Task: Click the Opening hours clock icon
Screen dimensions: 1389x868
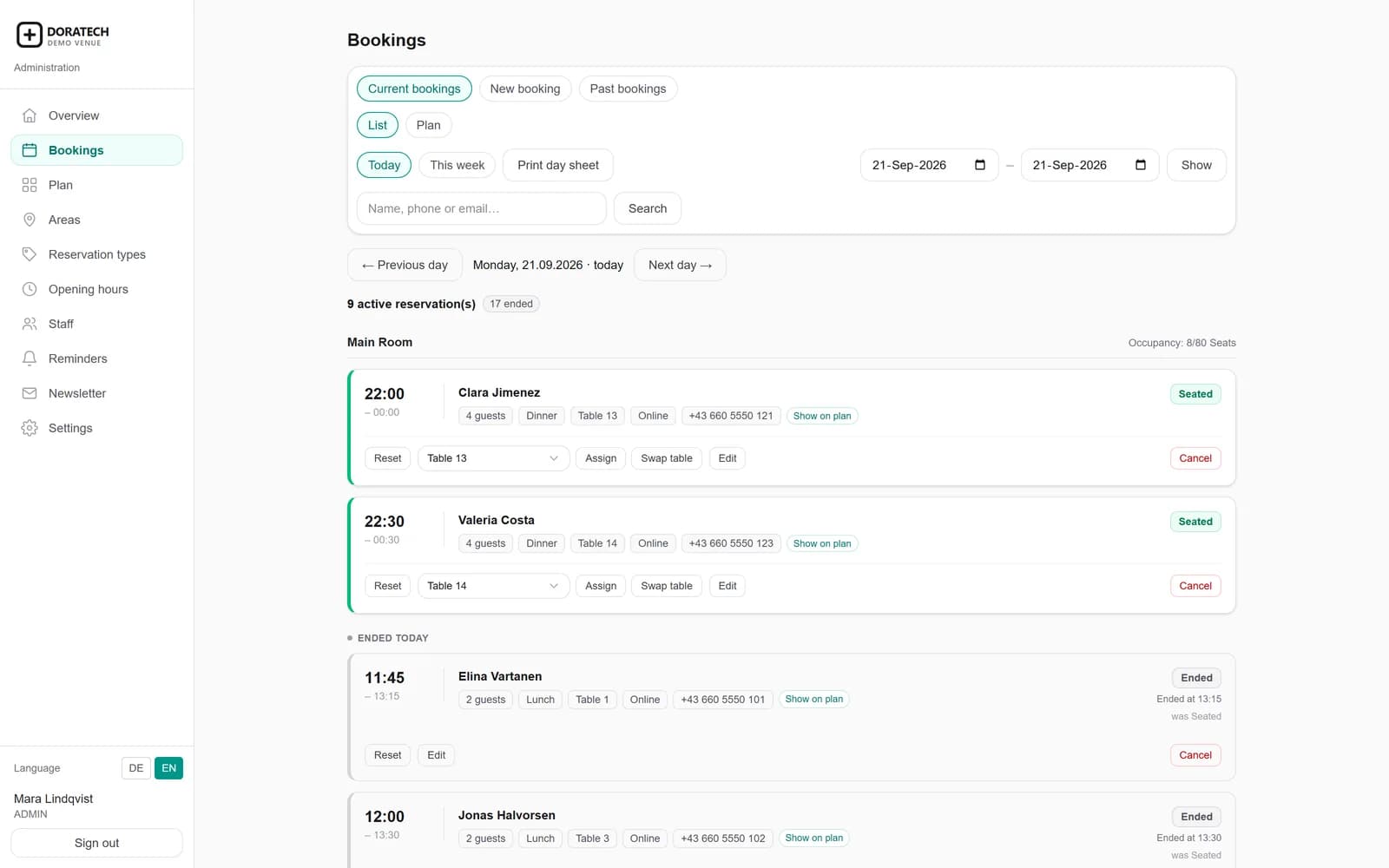Action: click(30, 289)
